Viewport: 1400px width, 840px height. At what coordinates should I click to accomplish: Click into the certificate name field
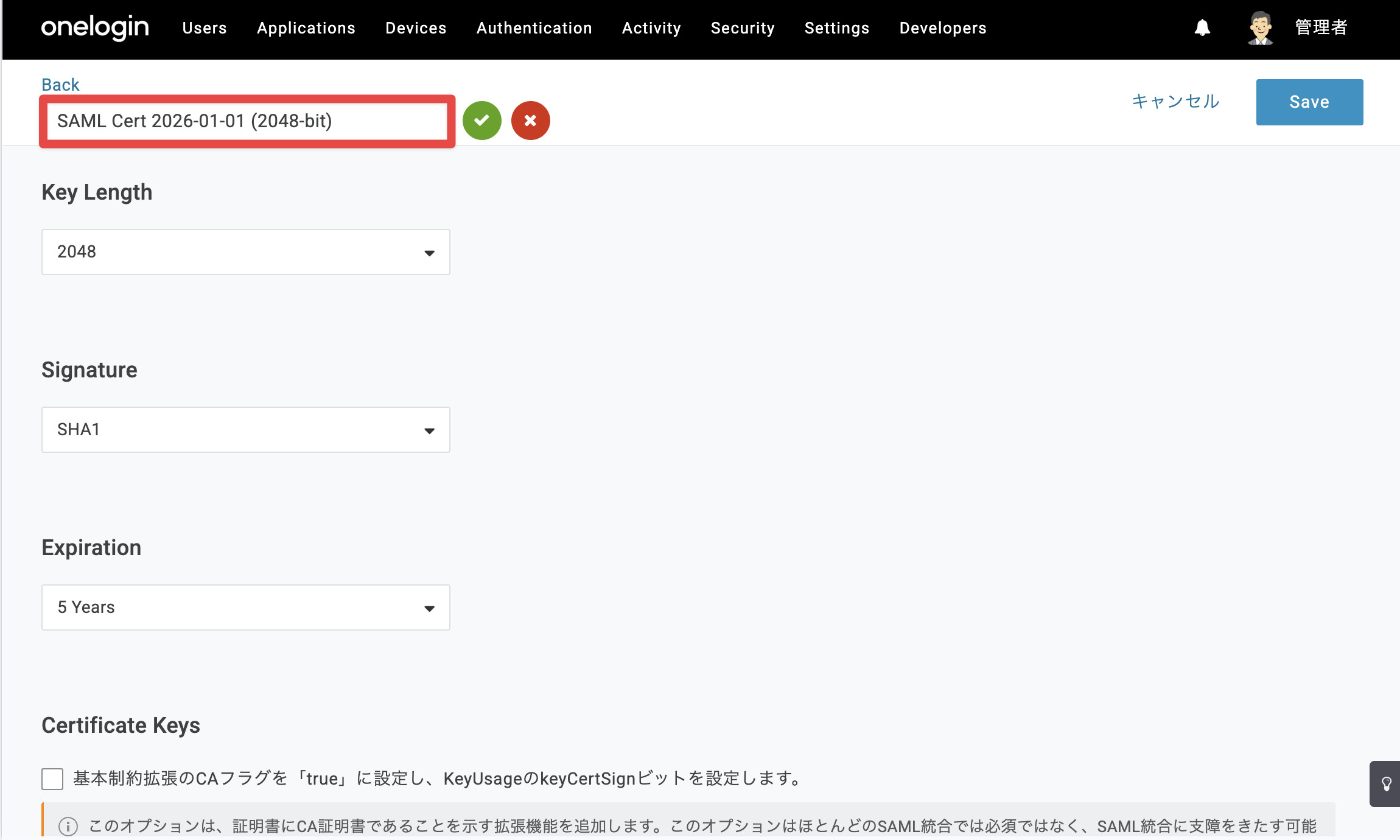[x=247, y=121]
